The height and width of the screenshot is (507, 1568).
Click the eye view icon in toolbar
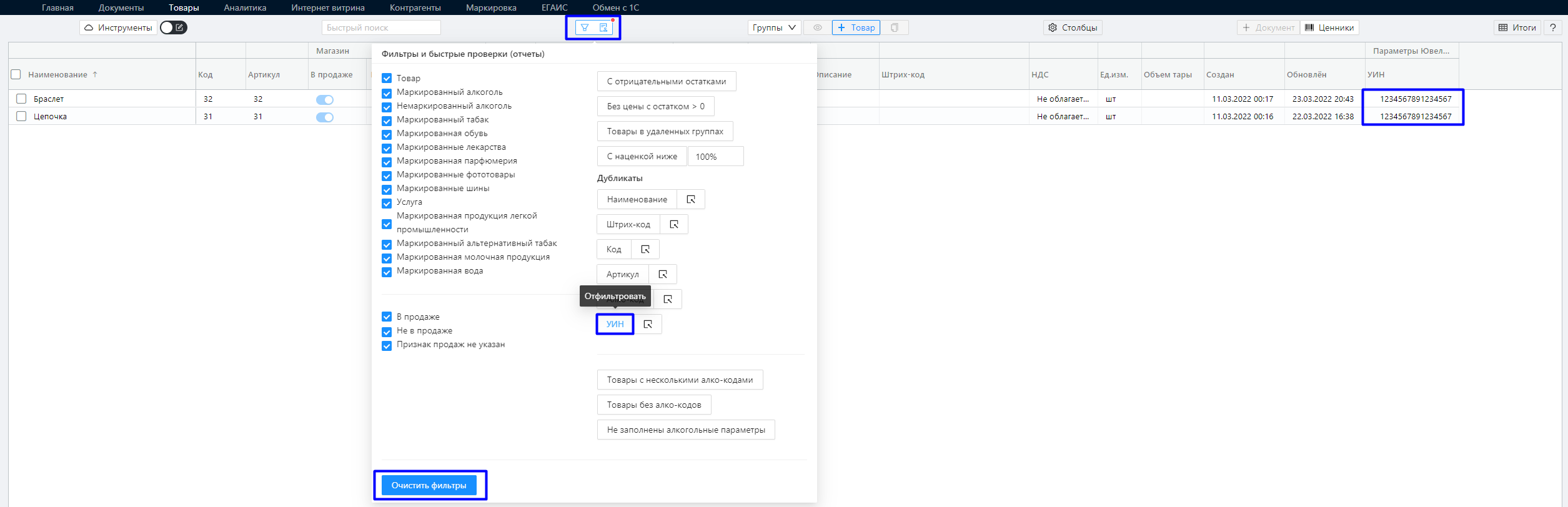pos(817,27)
